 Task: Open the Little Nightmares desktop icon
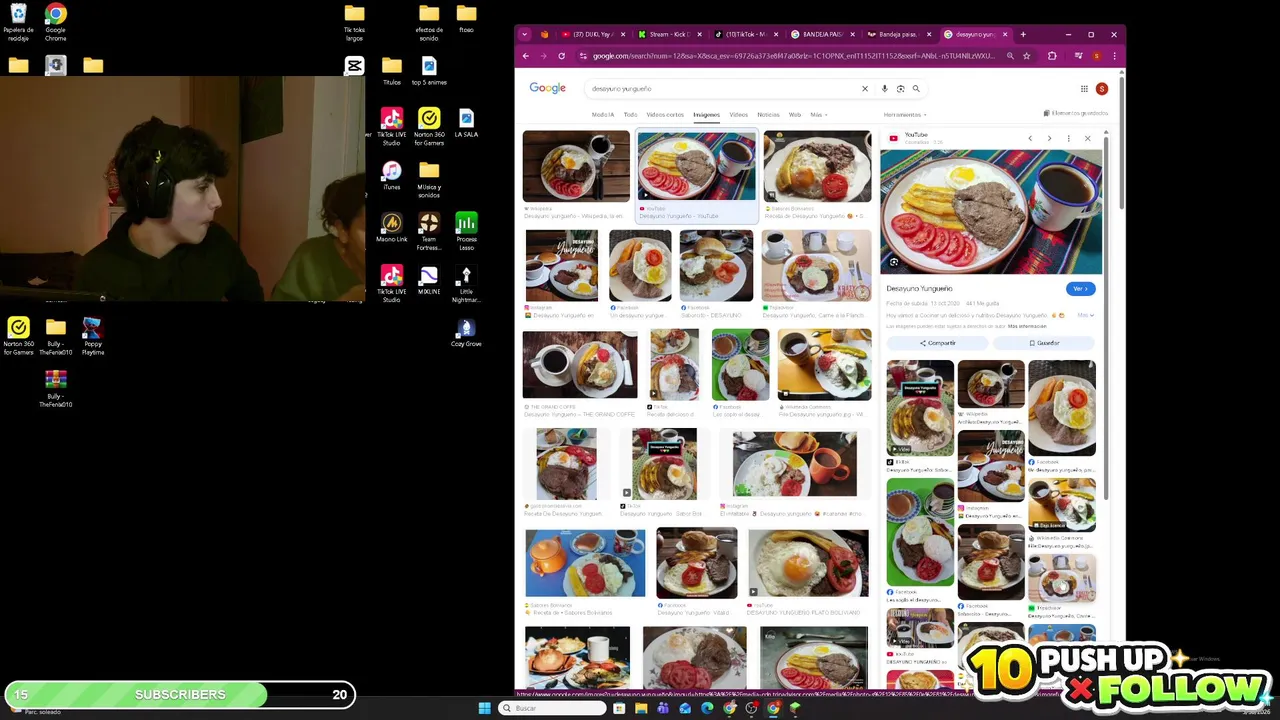[466, 283]
